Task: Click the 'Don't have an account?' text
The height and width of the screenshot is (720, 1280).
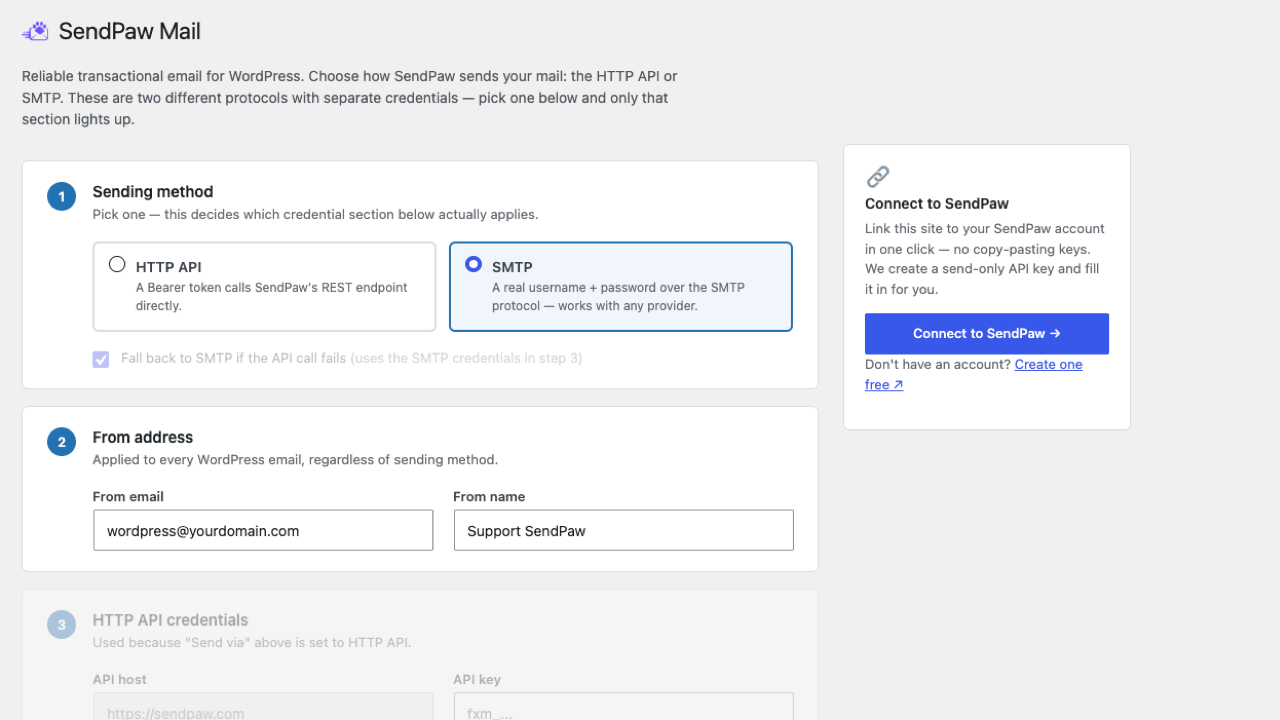Action: coord(938,365)
